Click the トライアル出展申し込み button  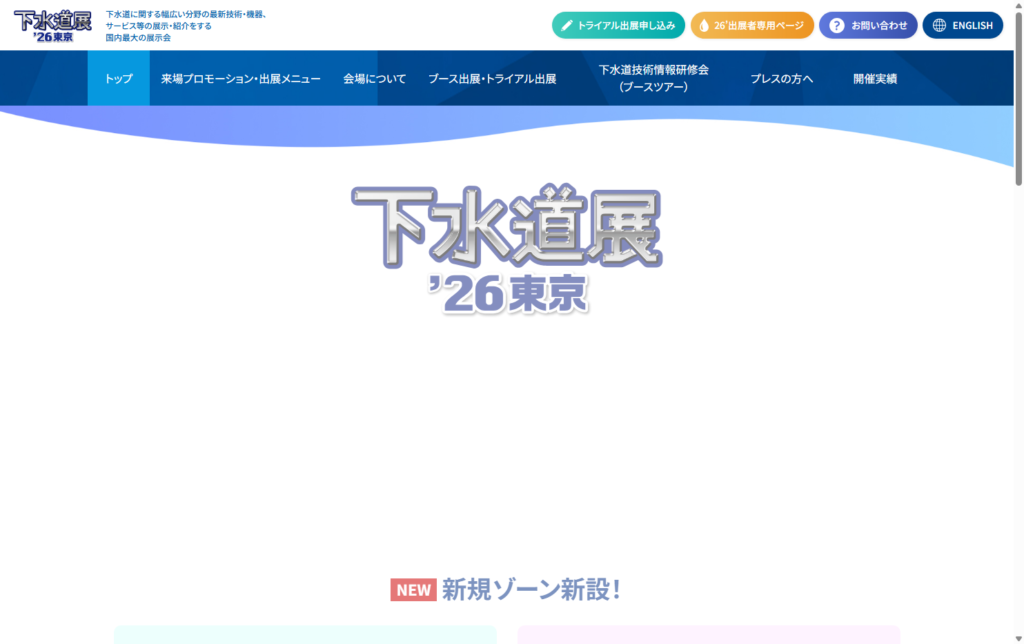click(618, 25)
